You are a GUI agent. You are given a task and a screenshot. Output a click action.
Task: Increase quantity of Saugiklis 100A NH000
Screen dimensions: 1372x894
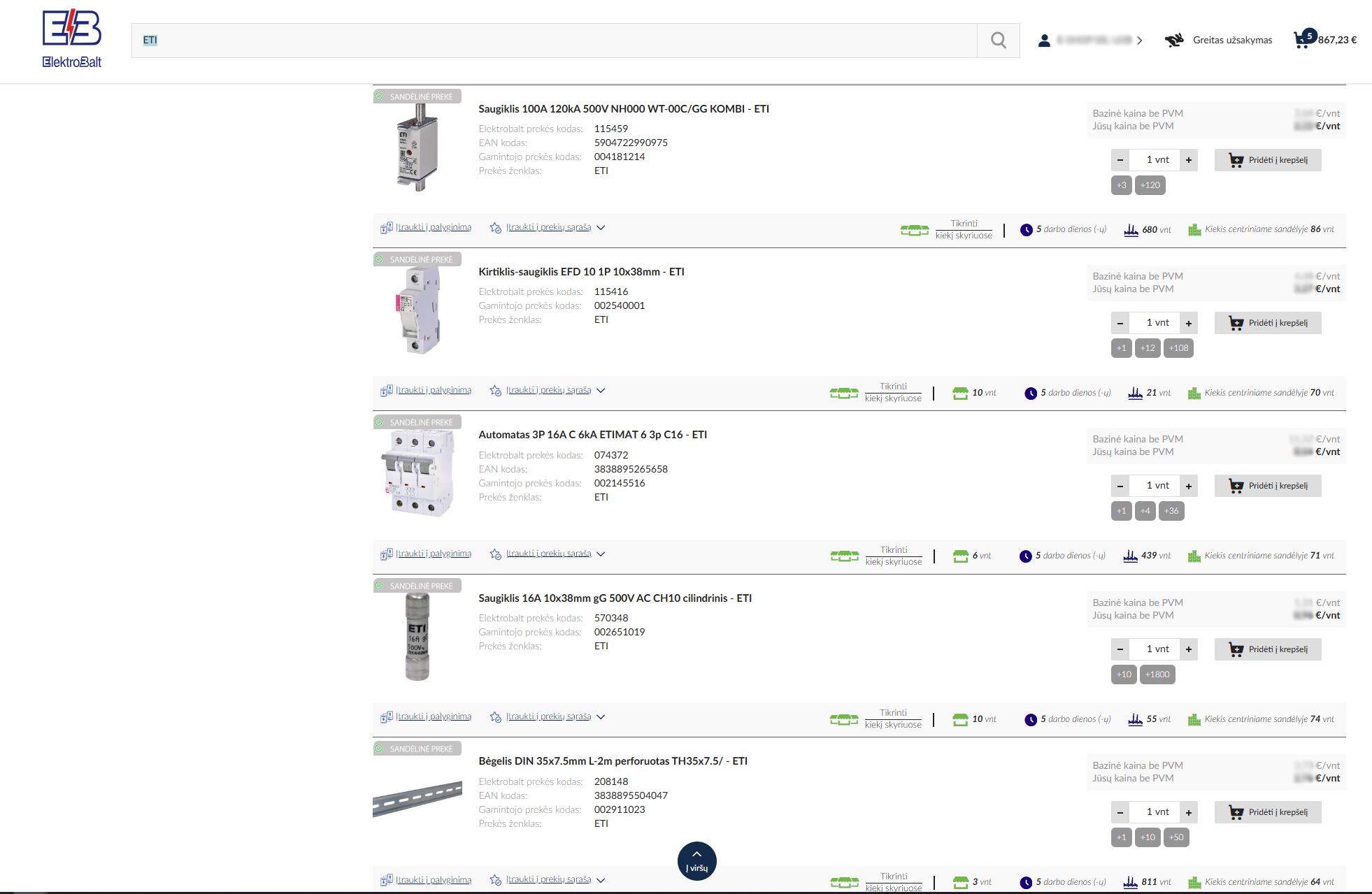click(1189, 160)
